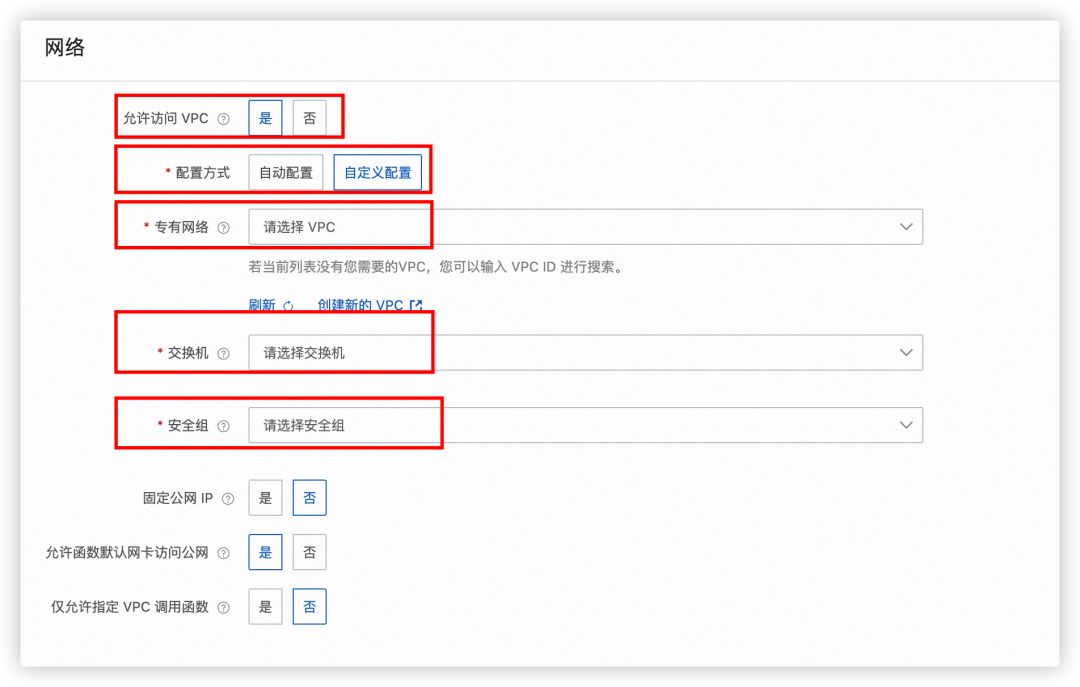Click the 交换机 label
Screen dimensions: 1080x687
(x=188, y=353)
